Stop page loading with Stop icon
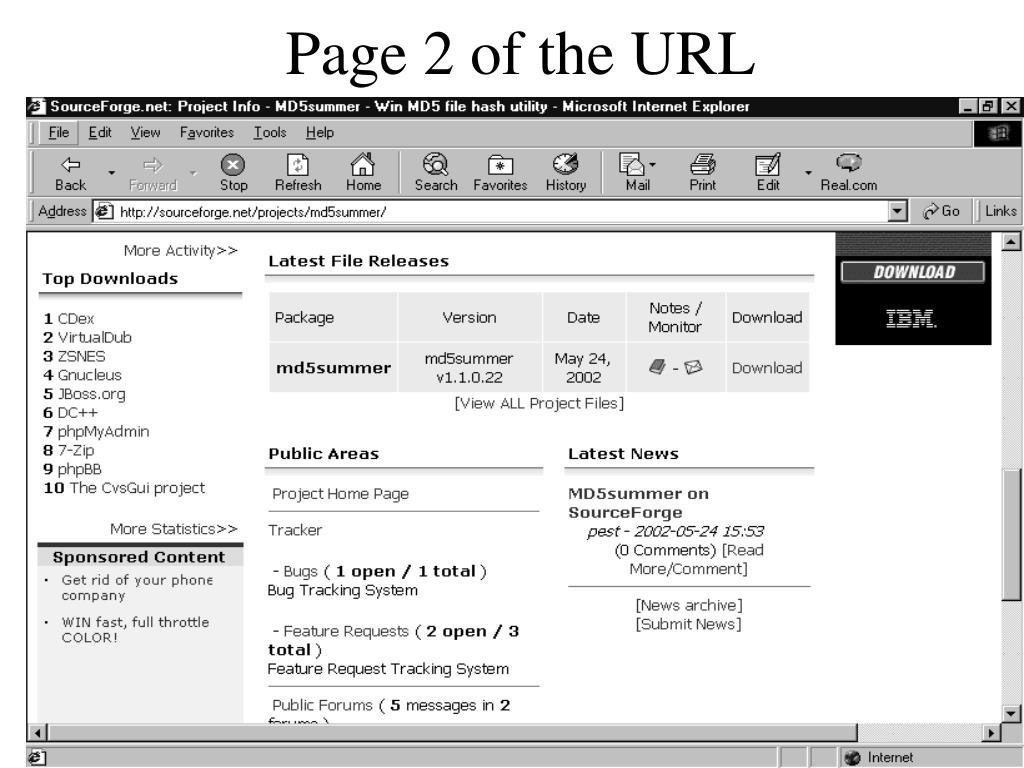 [233, 173]
